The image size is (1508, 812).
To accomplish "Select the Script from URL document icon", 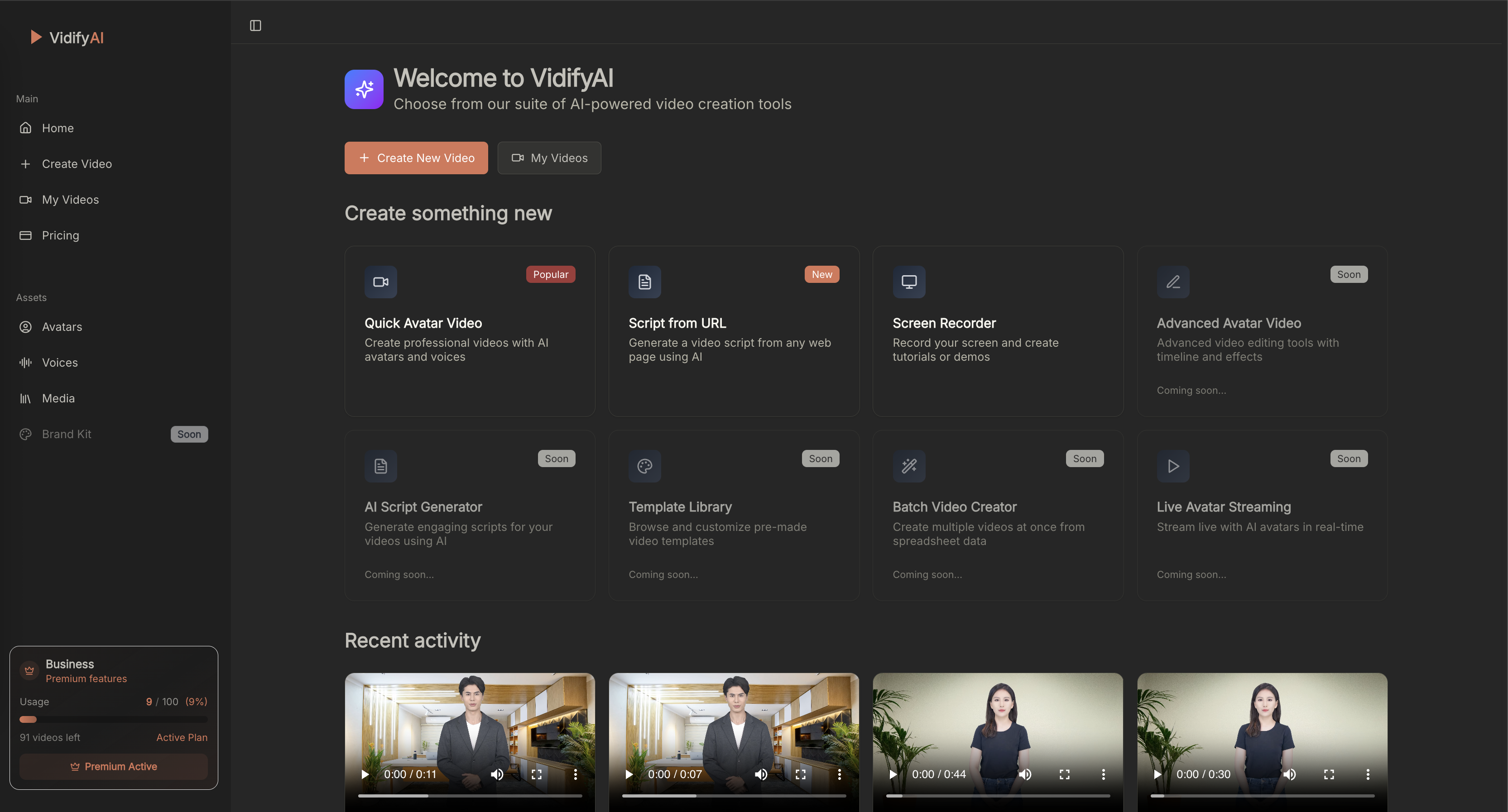I will pos(644,282).
